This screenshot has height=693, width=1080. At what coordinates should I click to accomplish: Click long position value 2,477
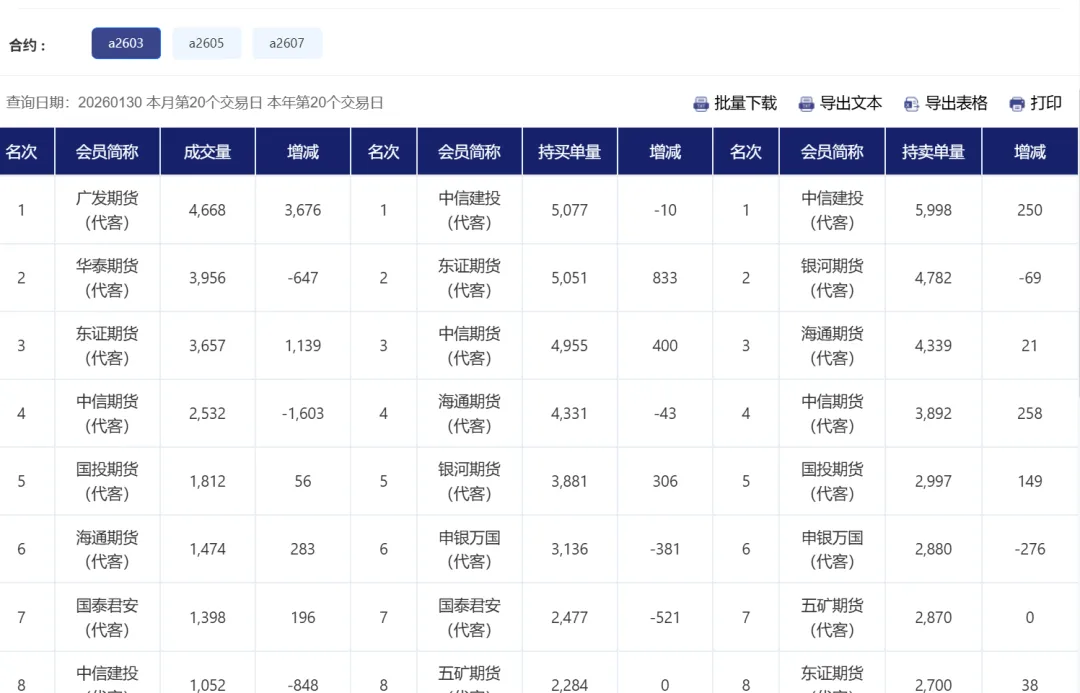pos(570,617)
